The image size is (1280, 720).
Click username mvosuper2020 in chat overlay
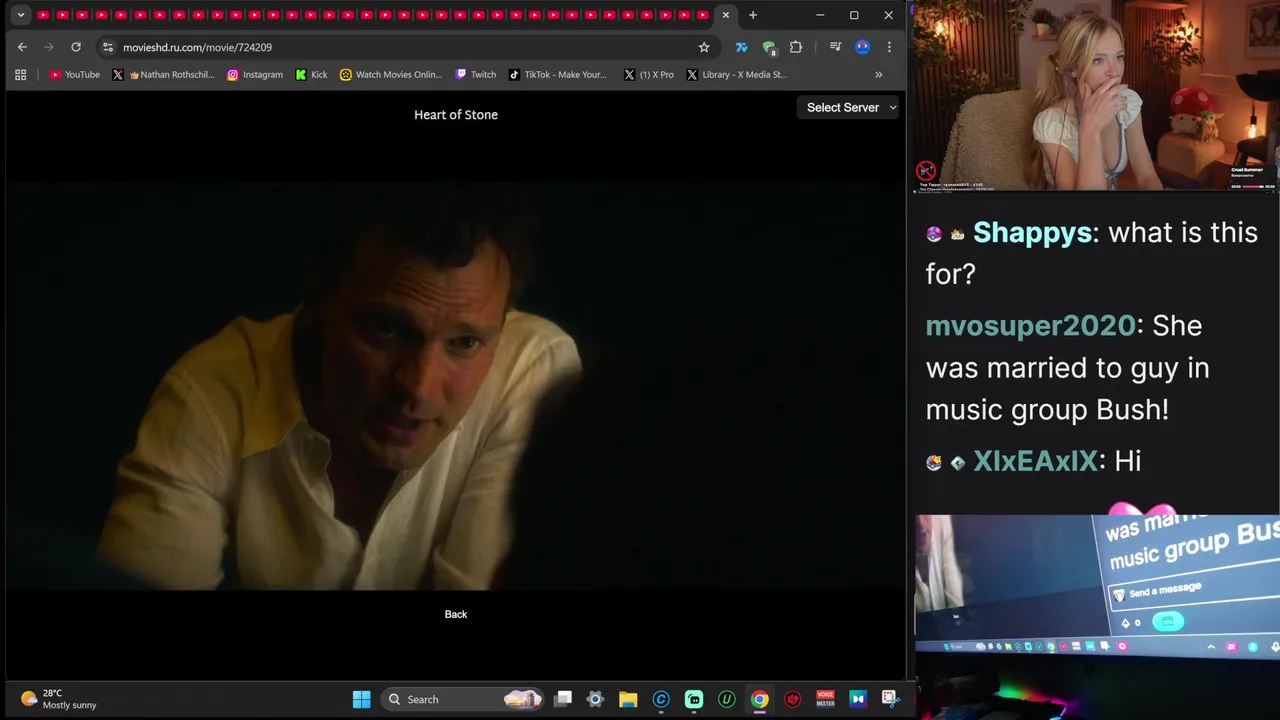coord(1030,325)
